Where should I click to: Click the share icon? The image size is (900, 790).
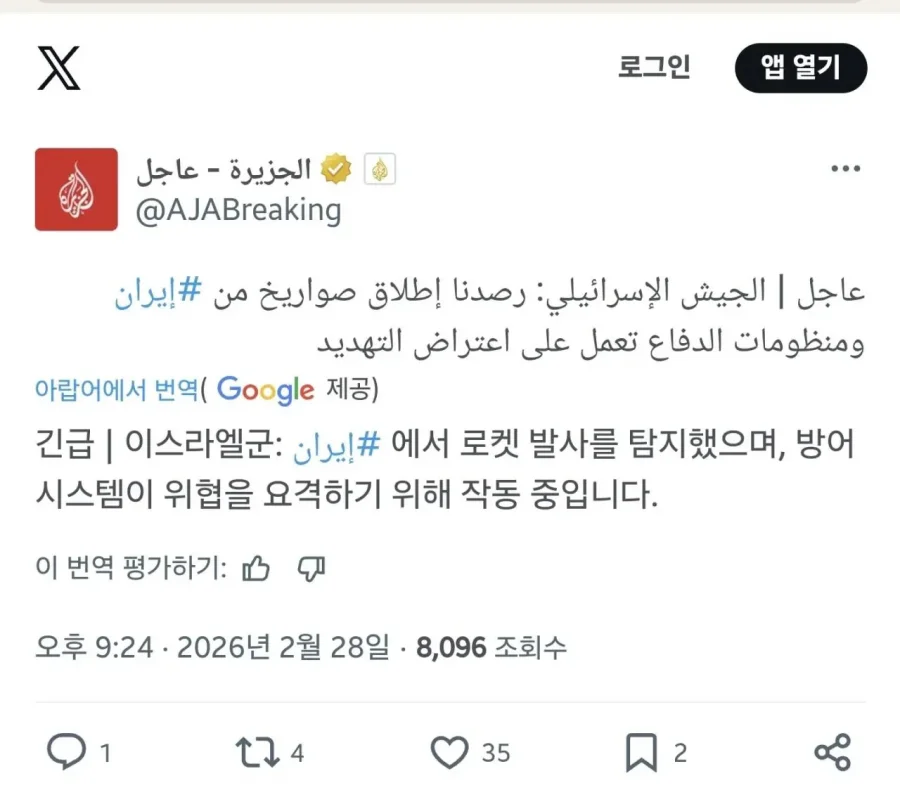pyautogui.click(x=832, y=752)
